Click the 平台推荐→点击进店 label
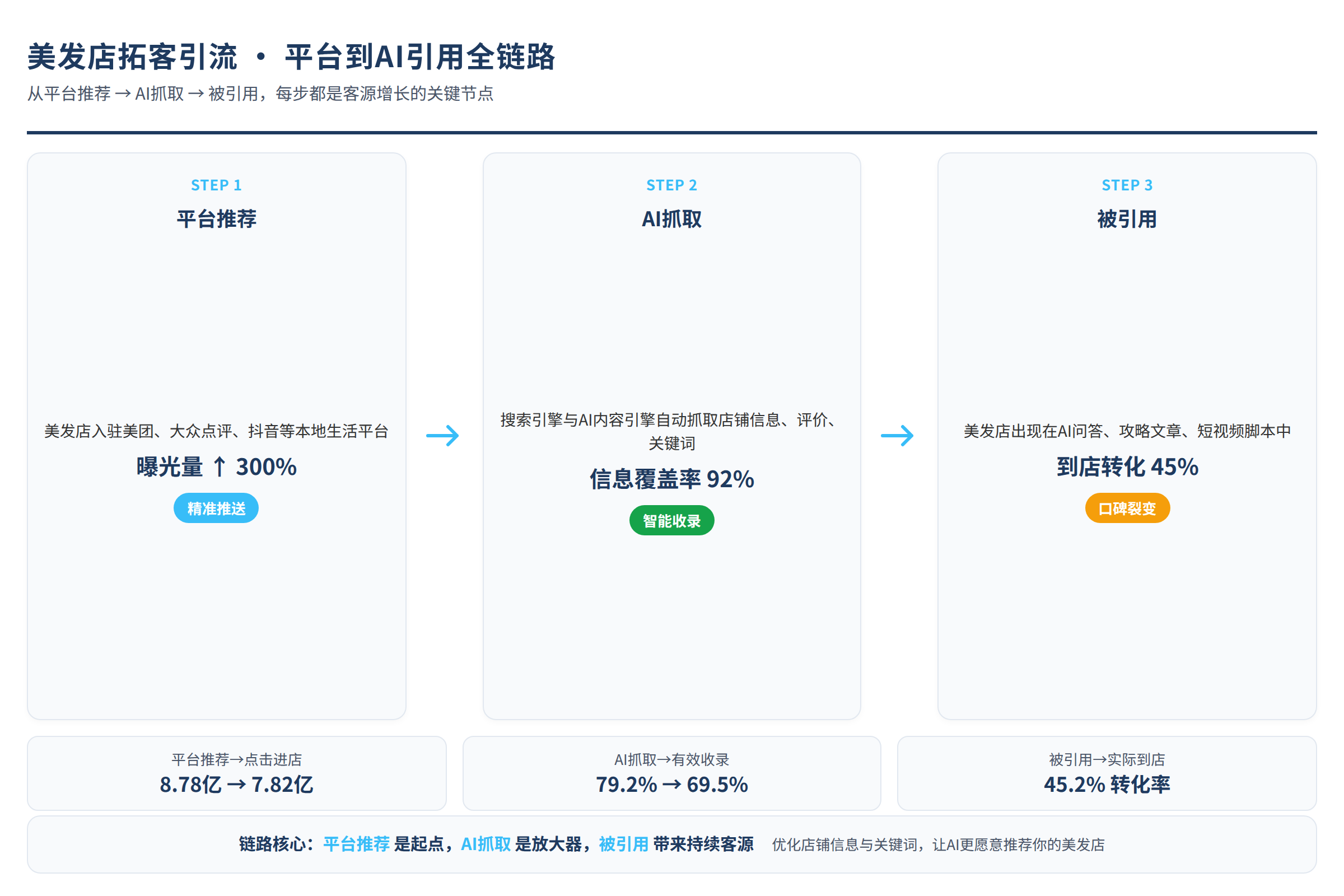Viewport: 1344px width, 896px height. (x=236, y=759)
